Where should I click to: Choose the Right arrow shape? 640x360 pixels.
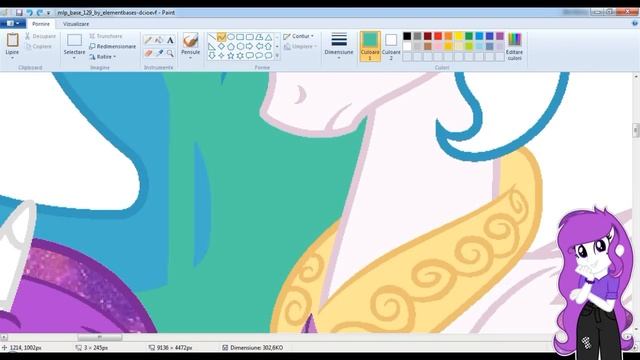point(249,47)
